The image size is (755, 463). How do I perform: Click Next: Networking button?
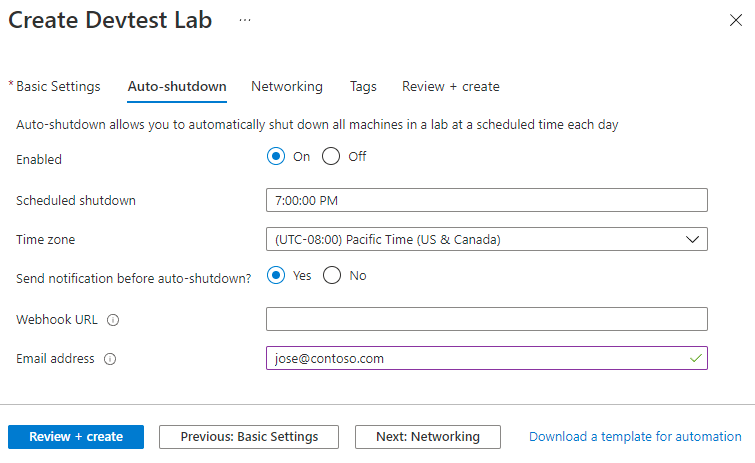[x=427, y=437]
